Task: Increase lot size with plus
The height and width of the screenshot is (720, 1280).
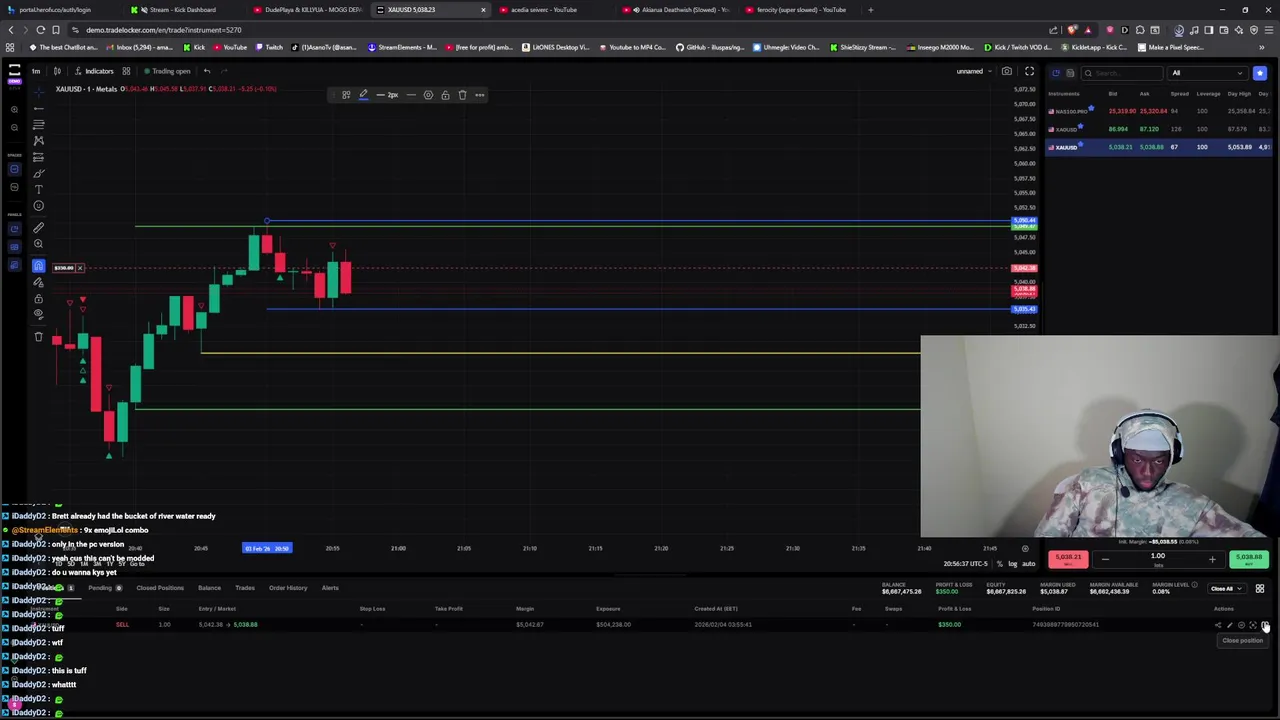Action: pos(1212,559)
